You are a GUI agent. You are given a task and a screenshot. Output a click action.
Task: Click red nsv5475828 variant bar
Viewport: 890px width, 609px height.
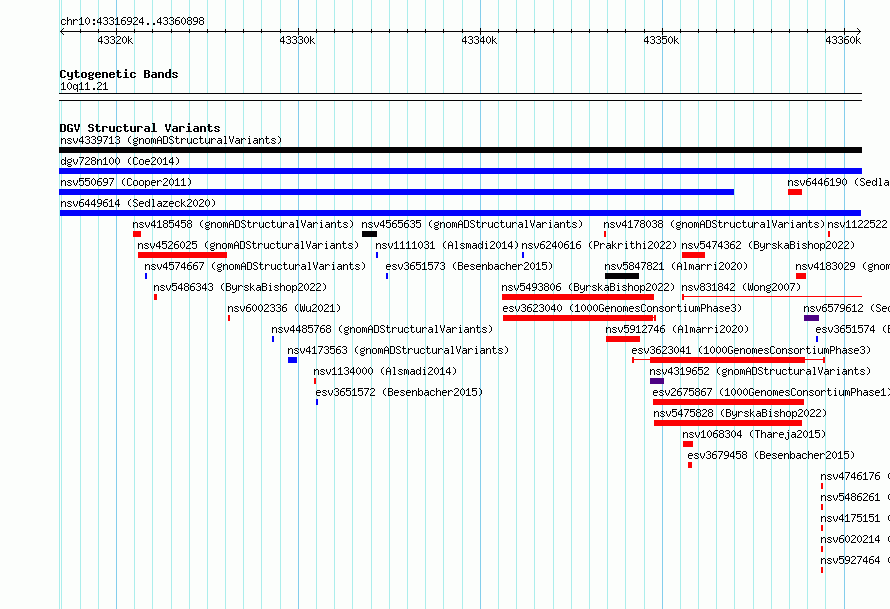click(728, 423)
